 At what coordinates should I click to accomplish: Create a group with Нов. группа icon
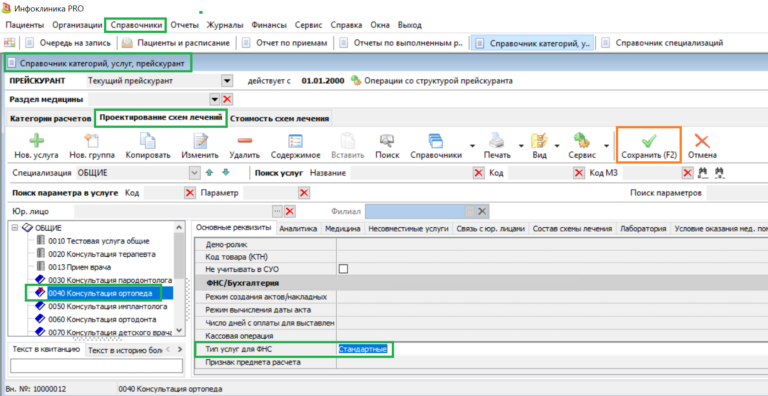point(92,141)
